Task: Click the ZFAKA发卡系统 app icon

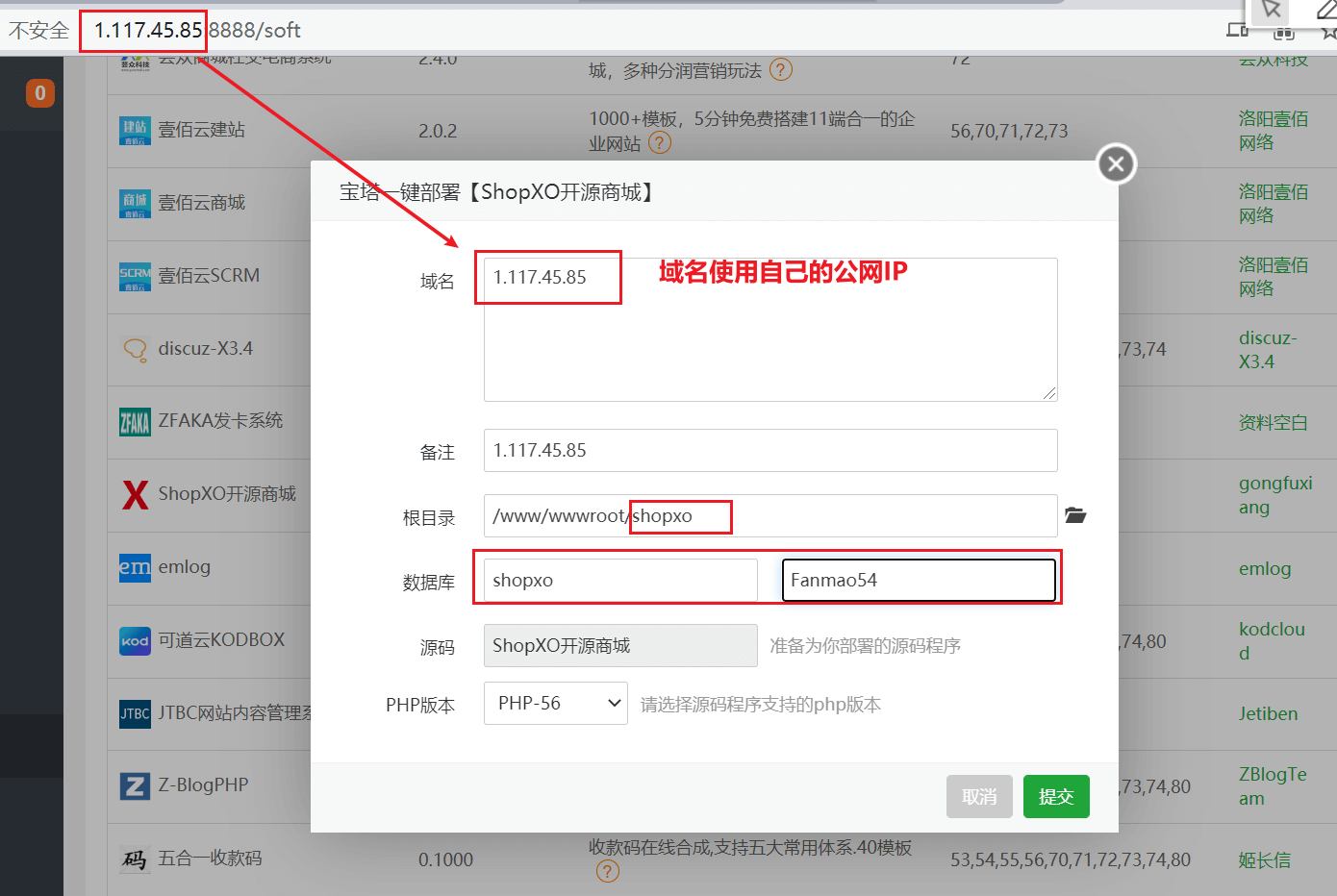Action: click(135, 421)
